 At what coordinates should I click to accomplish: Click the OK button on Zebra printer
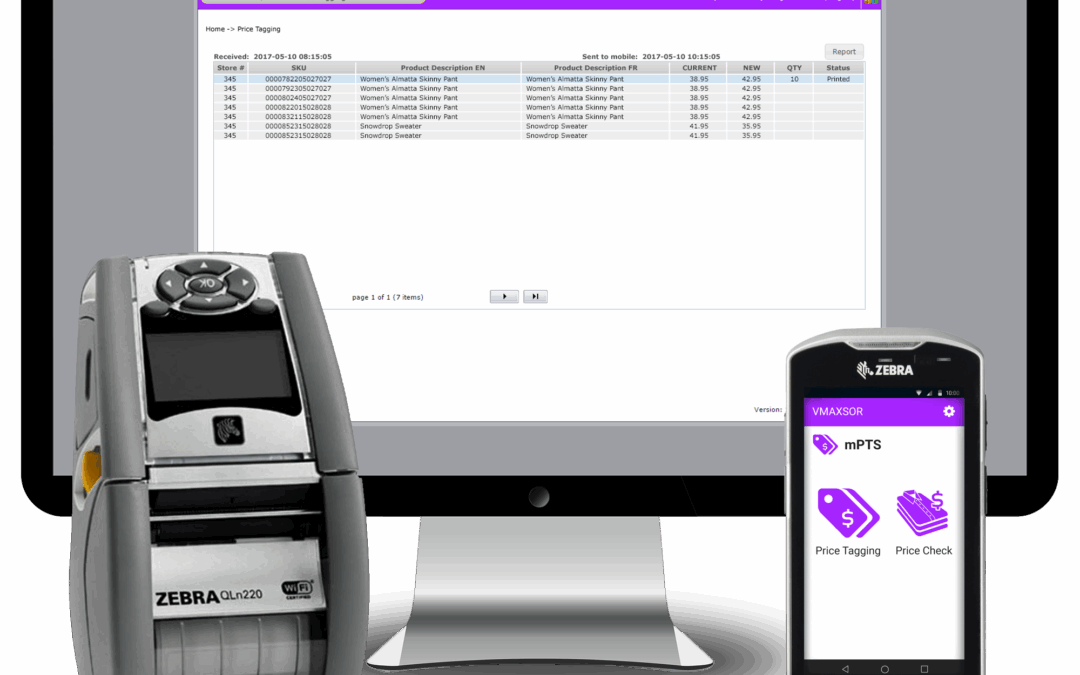(206, 283)
